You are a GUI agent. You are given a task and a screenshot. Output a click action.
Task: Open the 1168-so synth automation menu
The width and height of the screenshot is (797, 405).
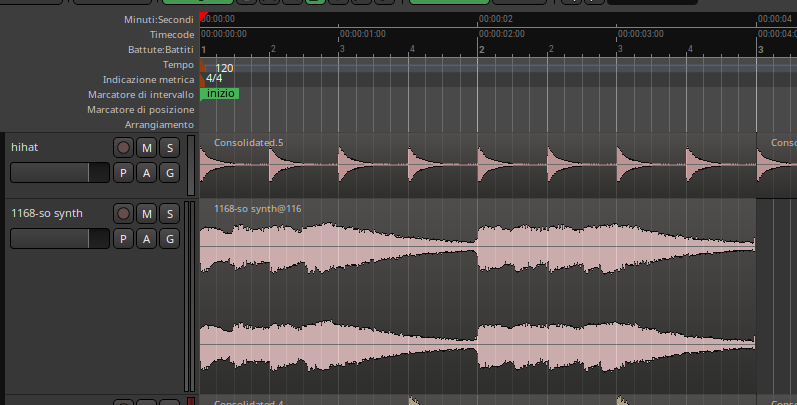146,239
